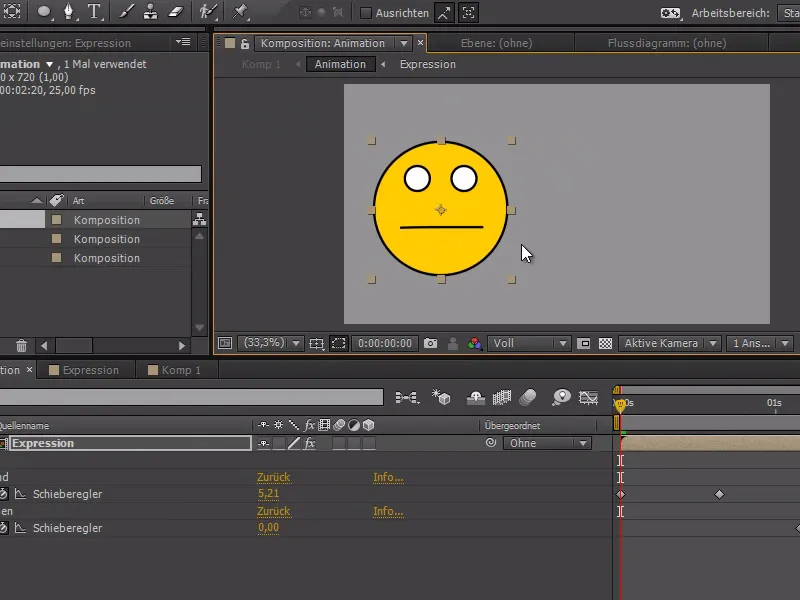This screenshot has height=600, width=800.
Task: Select the Eraser tool
Action: coord(176,11)
